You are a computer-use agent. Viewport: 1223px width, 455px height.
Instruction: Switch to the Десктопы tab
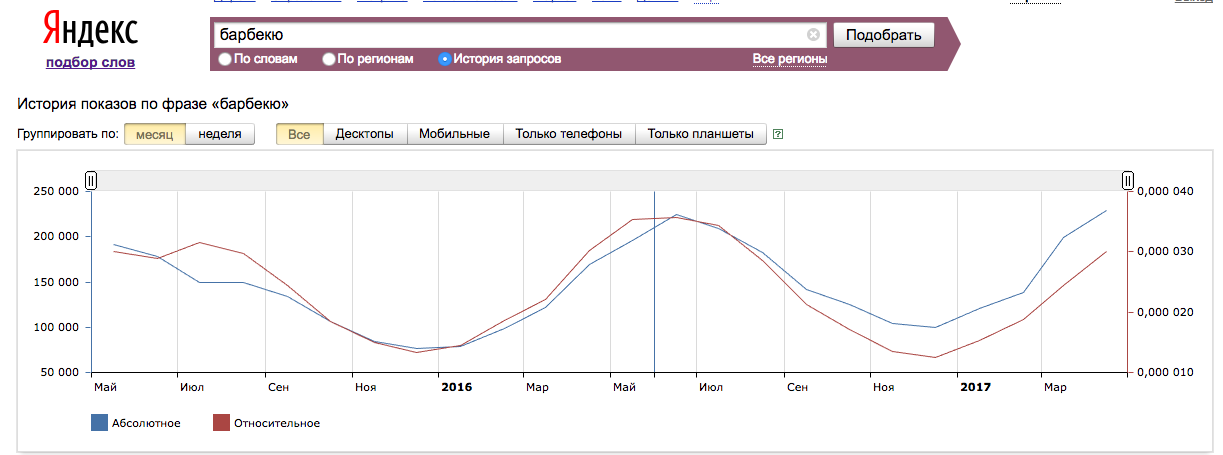coord(364,134)
